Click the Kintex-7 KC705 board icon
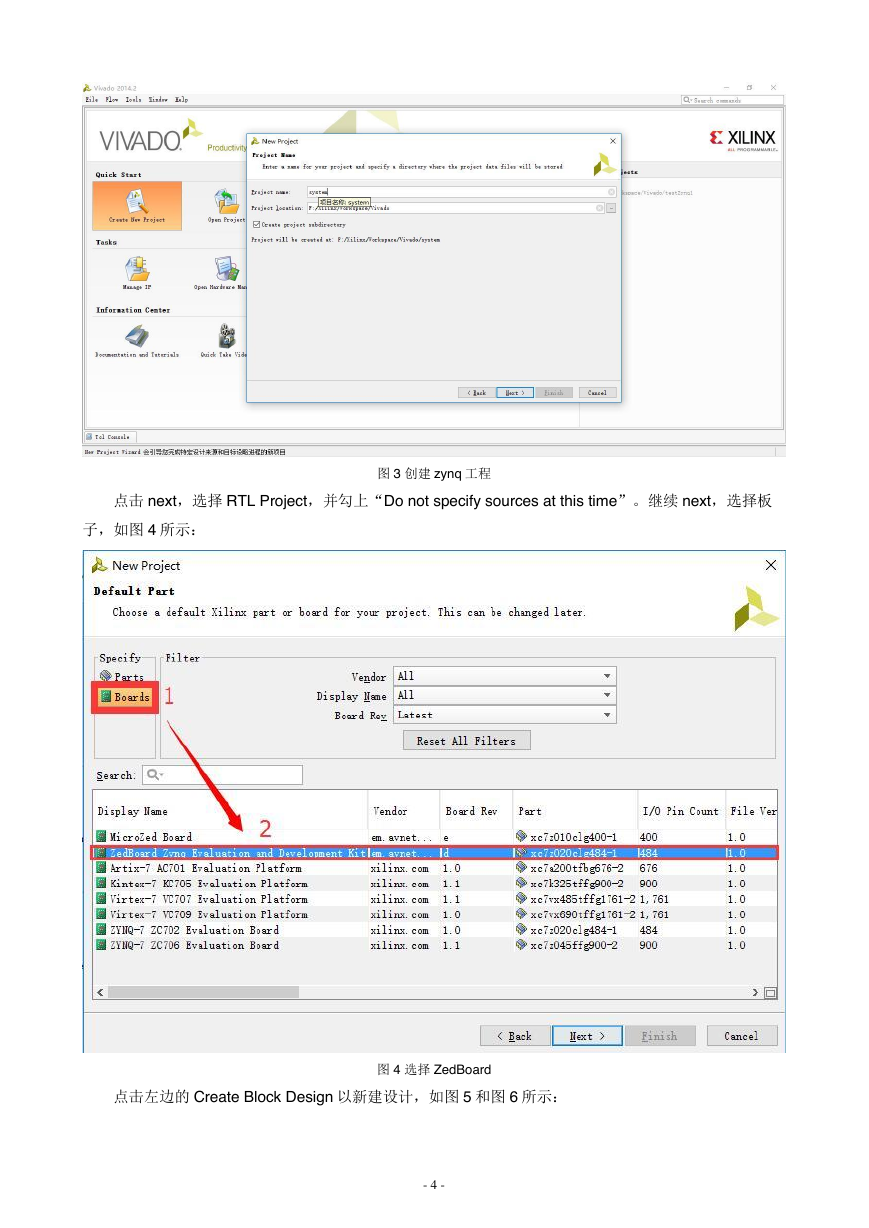869x1228 pixels. coord(101,884)
